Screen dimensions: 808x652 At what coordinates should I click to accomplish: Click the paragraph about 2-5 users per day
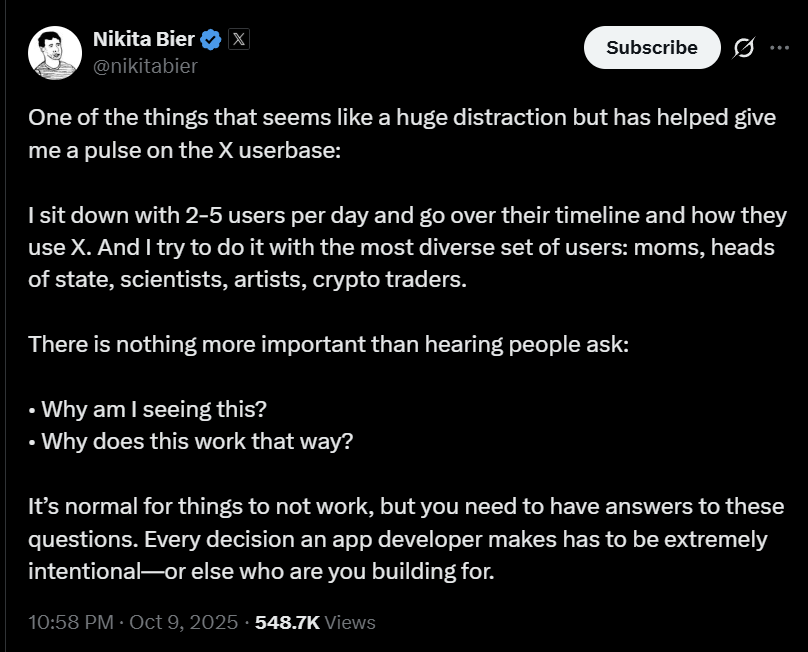pyautogui.click(x=400, y=247)
